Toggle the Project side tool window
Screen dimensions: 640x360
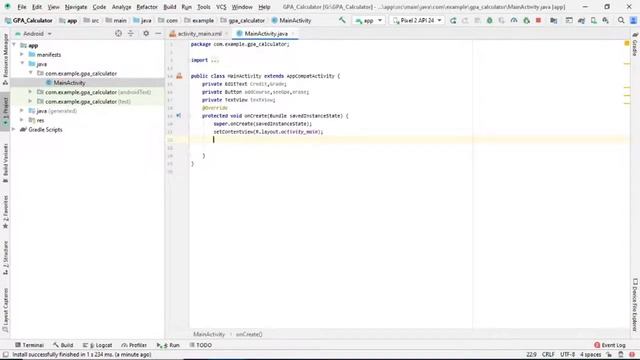point(5,111)
